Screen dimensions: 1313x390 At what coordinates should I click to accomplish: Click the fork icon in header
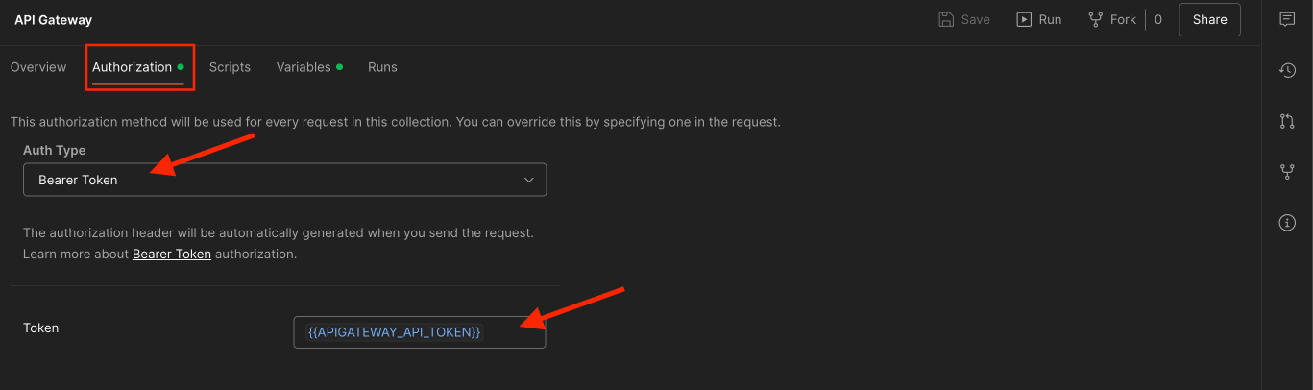(x=1095, y=19)
